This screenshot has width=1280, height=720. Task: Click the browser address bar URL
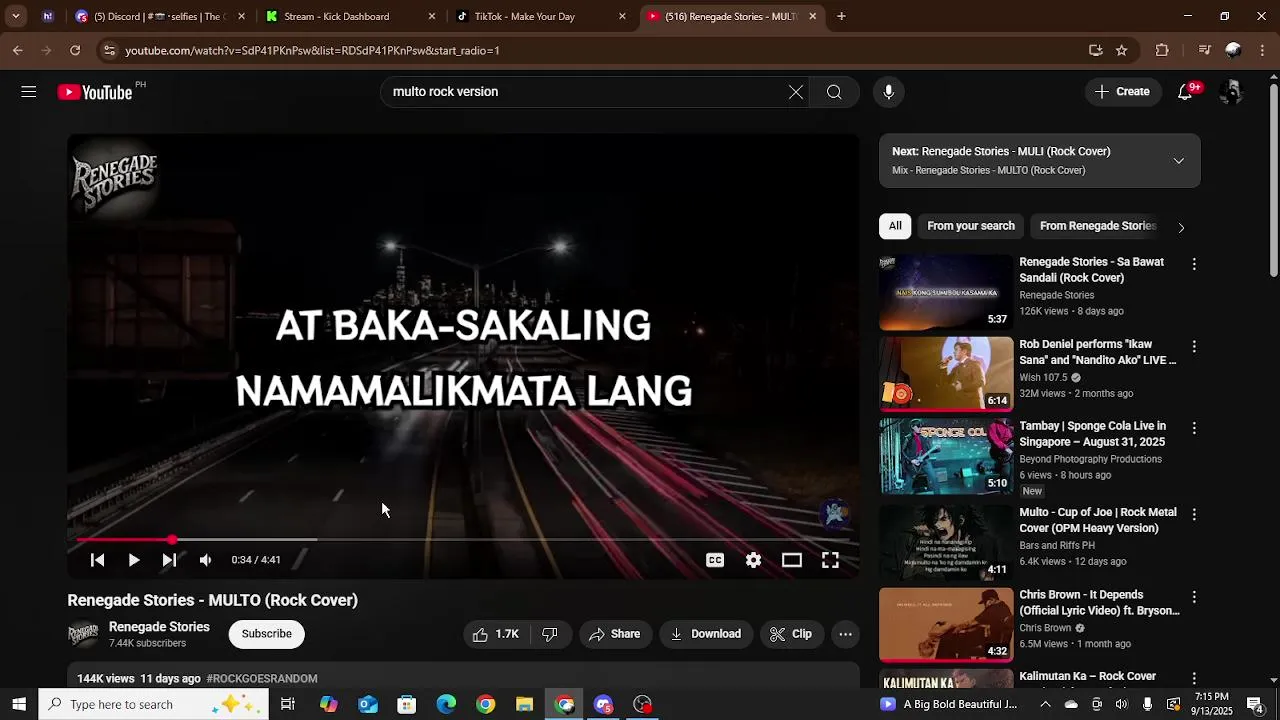tap(312, 50)
